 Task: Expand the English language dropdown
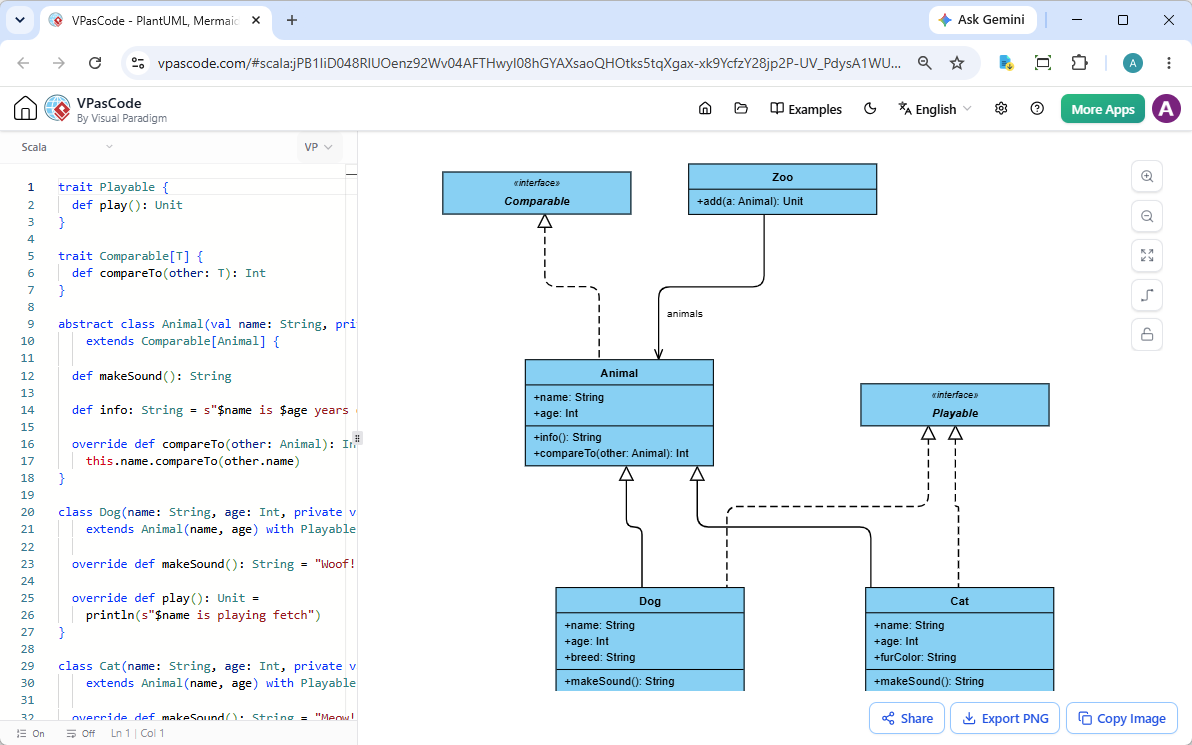(x=934, y=109)
